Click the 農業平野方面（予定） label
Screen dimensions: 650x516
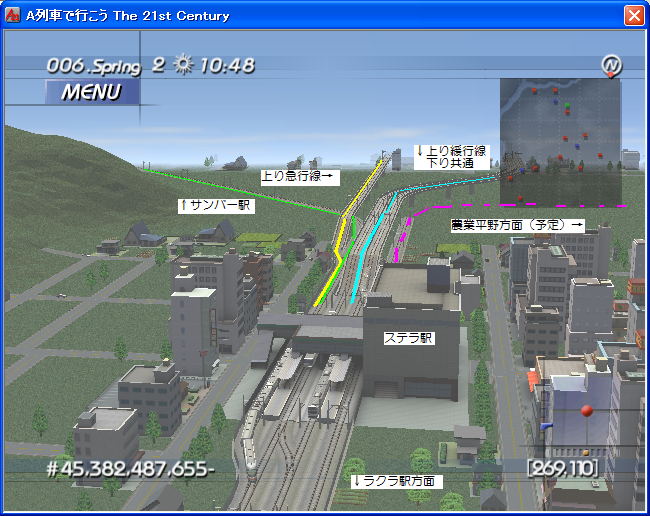coord(518,225)
